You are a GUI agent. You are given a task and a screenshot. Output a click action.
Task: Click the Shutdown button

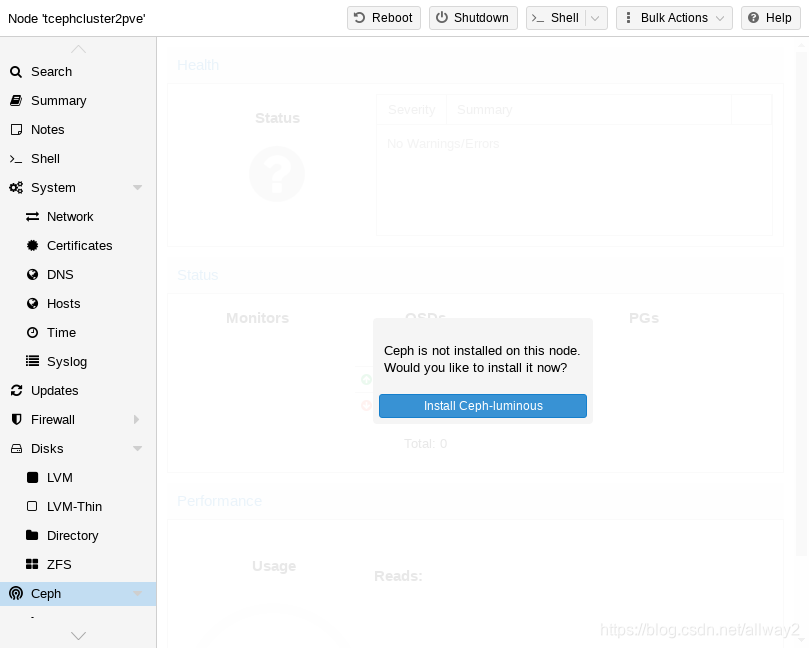pos(473,18)
